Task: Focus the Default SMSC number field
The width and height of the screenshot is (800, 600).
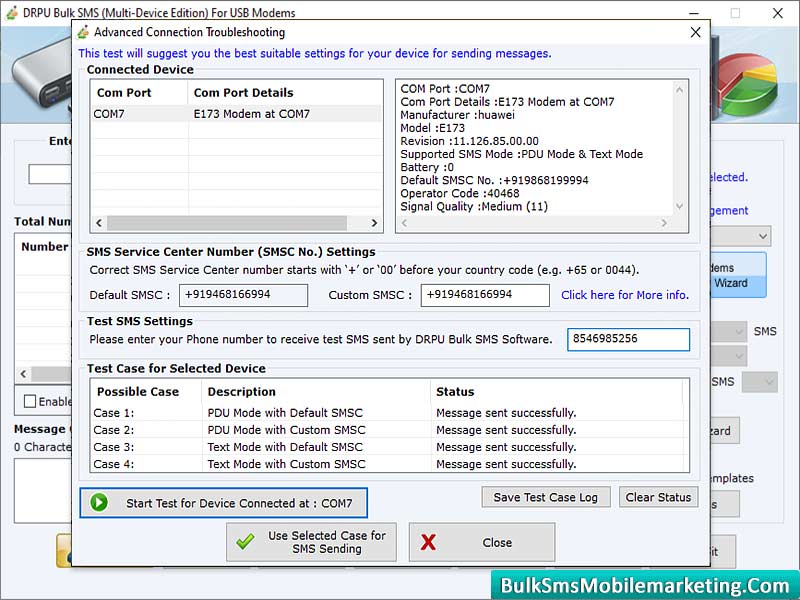Action: (x=243, y=295)
